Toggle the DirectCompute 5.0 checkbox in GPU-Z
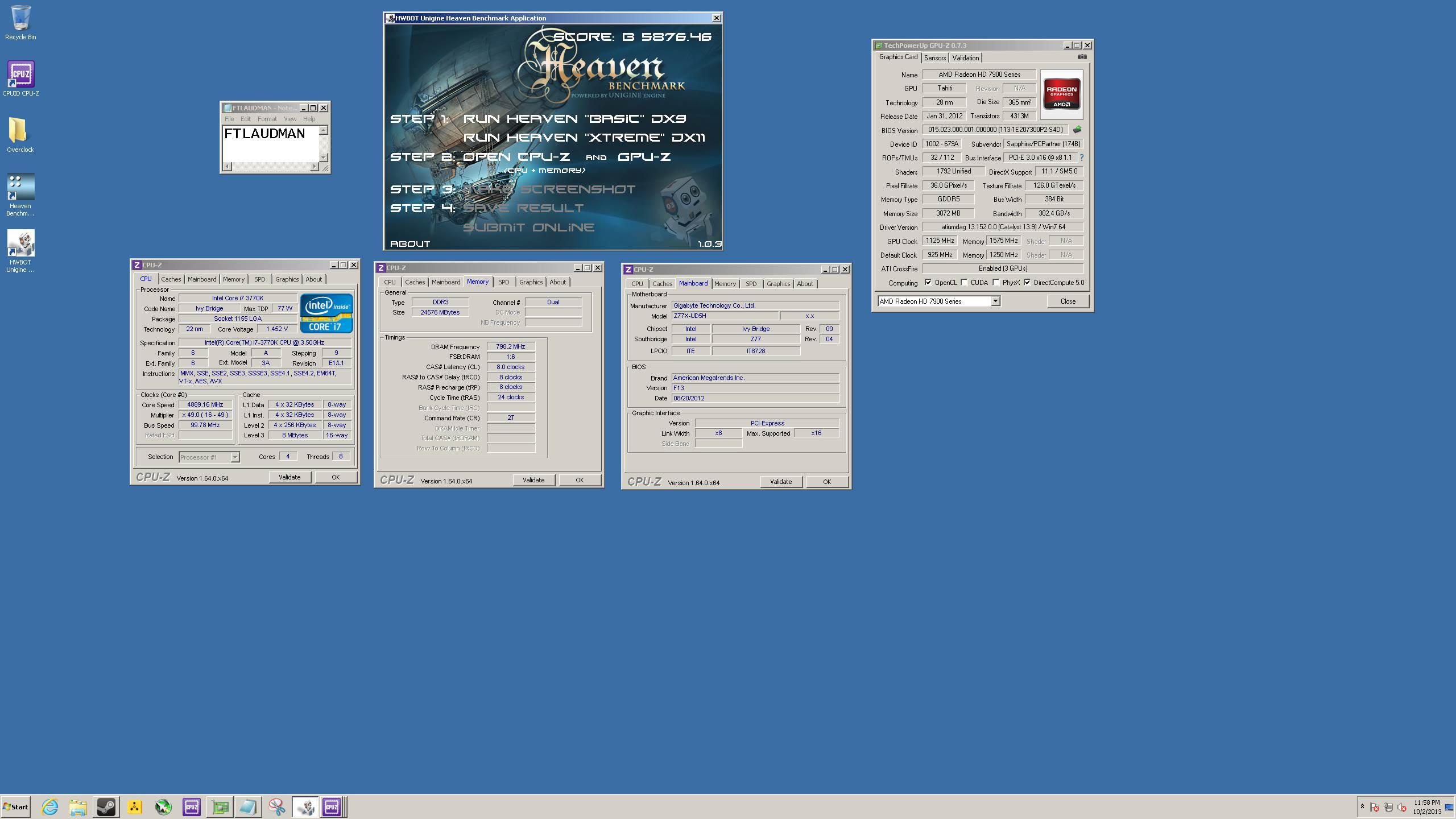The height and width of the screenshot is (819, 1456). click(1027, 283)
